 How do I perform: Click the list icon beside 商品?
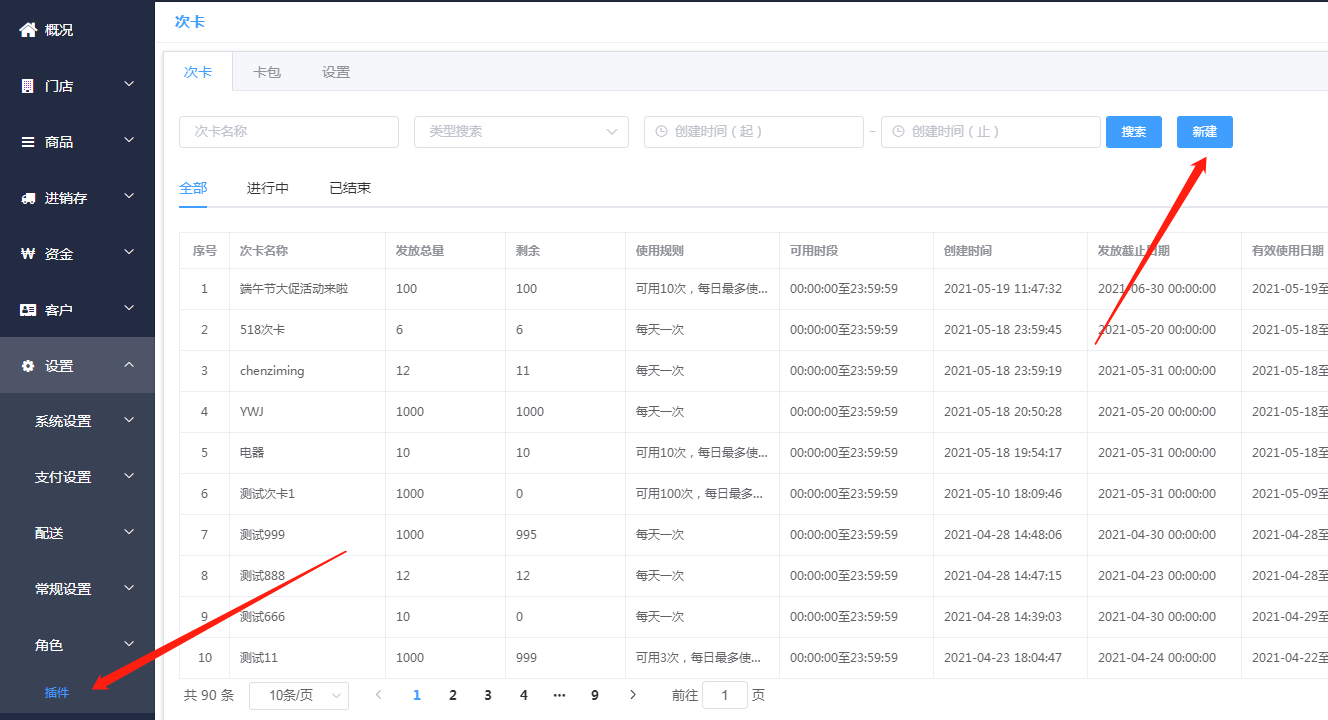[x=28, y=142]
